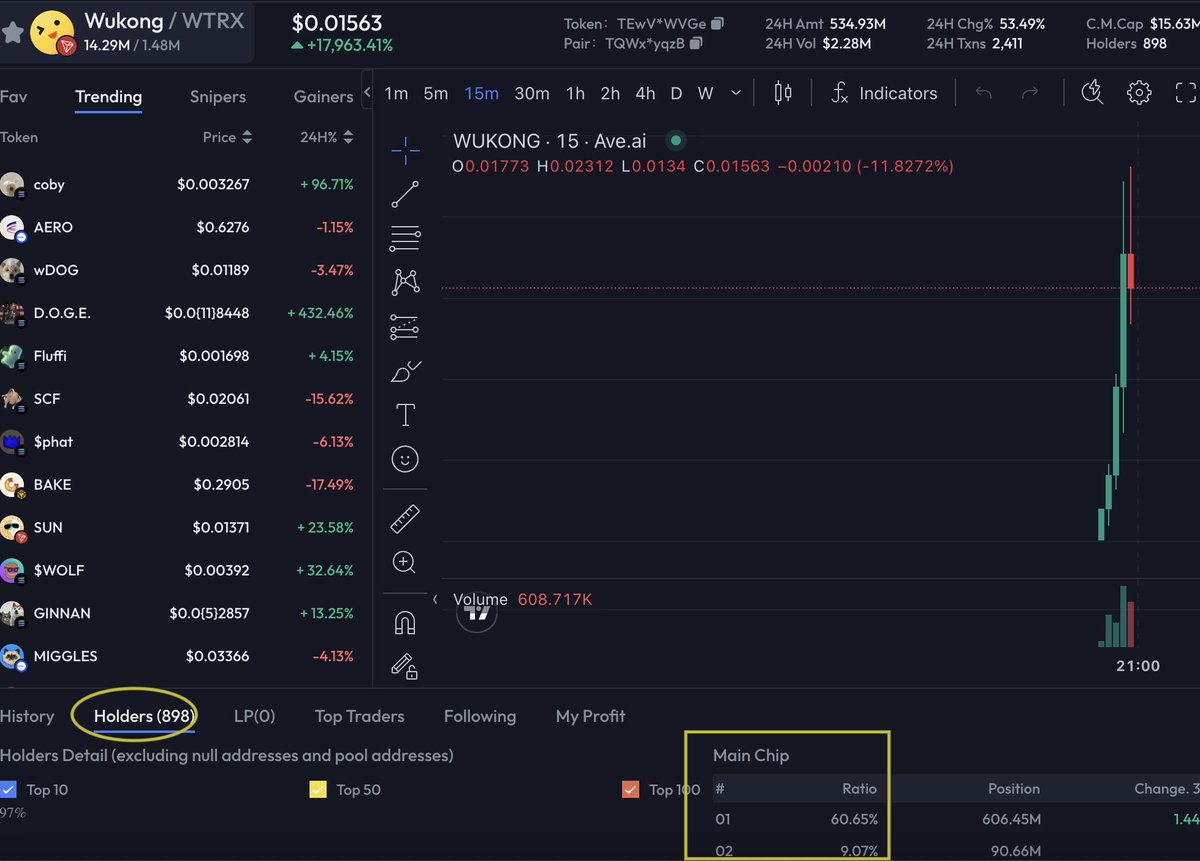The height and width of the screenshot is (861, 1200).
Task: Select 15m timeframe
Action: 481,93
